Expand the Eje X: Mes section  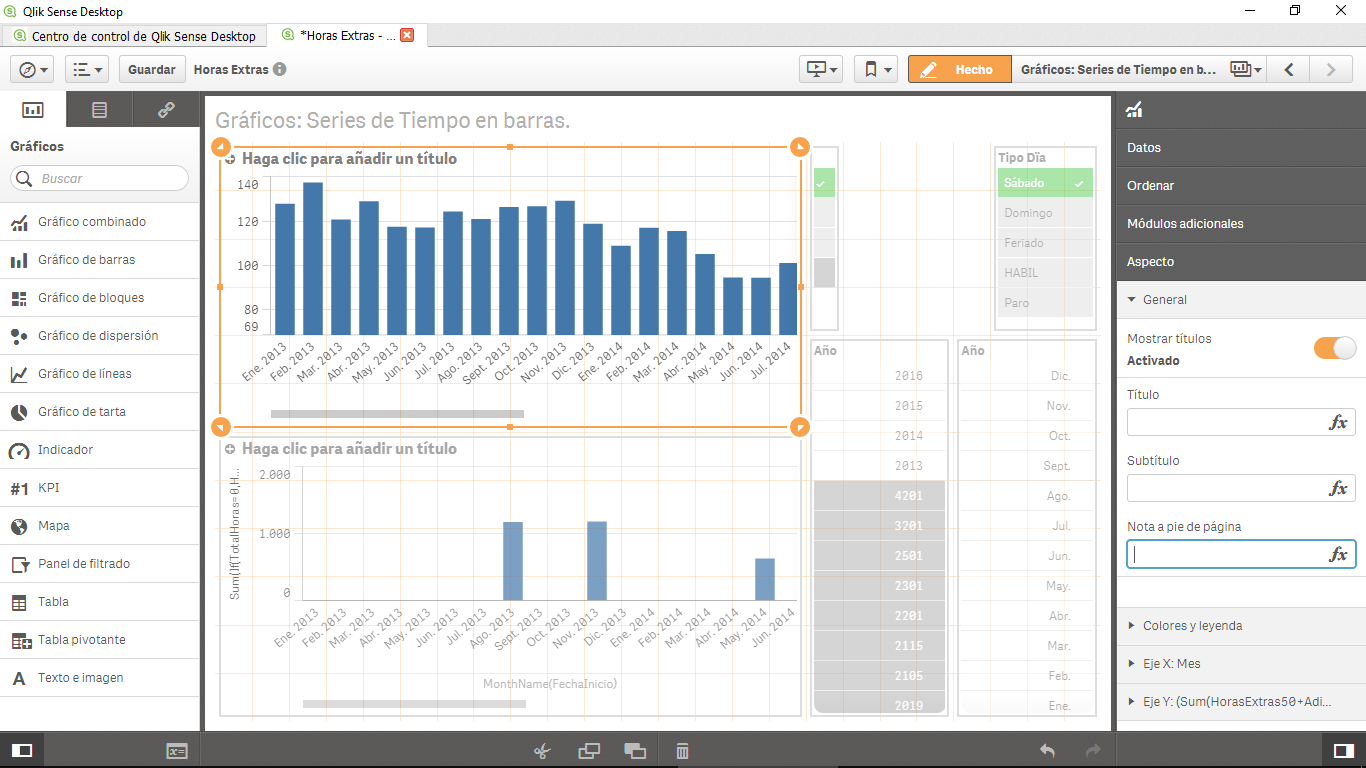(x=1241, y=664)
